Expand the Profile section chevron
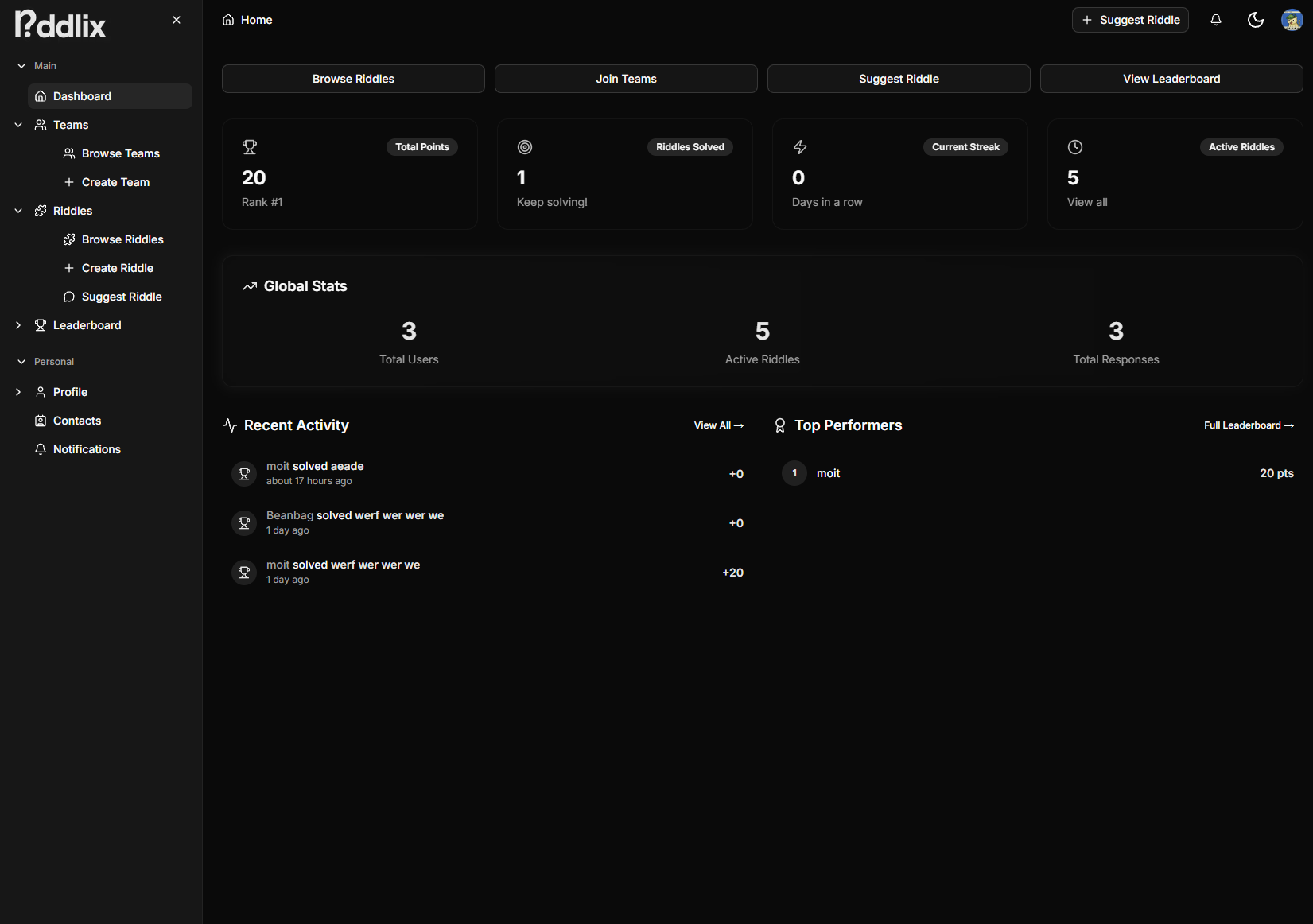The height and width of the screenshot is (924, 1313). [x=18, y=392]
